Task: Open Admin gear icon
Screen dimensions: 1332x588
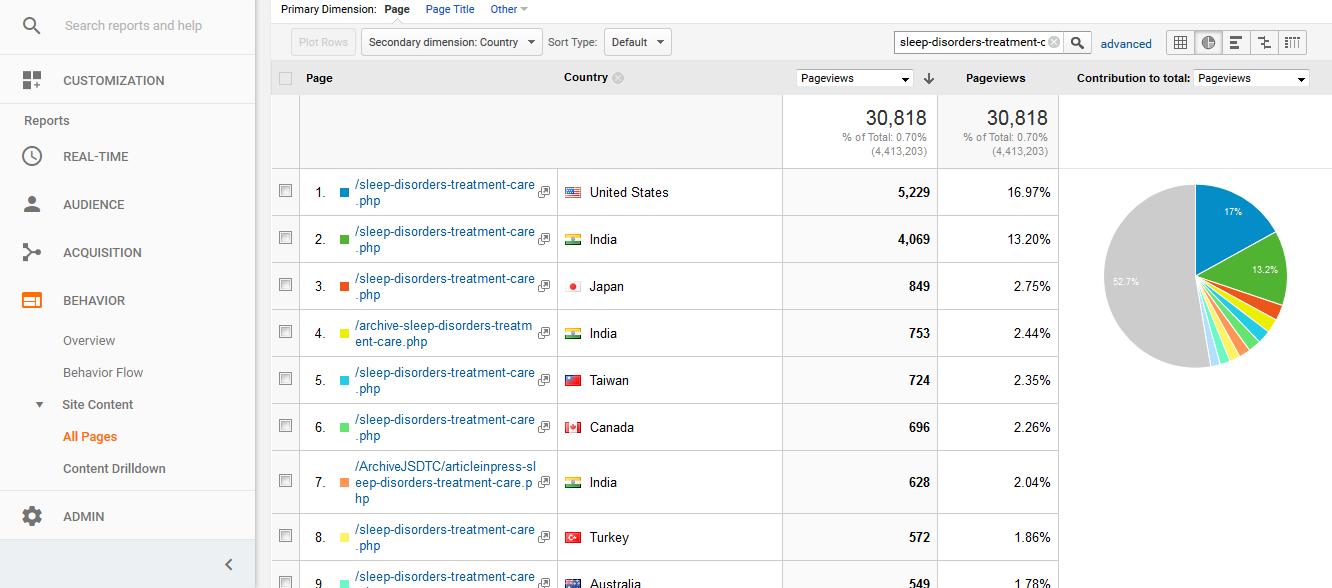Action: pos(32,516)
